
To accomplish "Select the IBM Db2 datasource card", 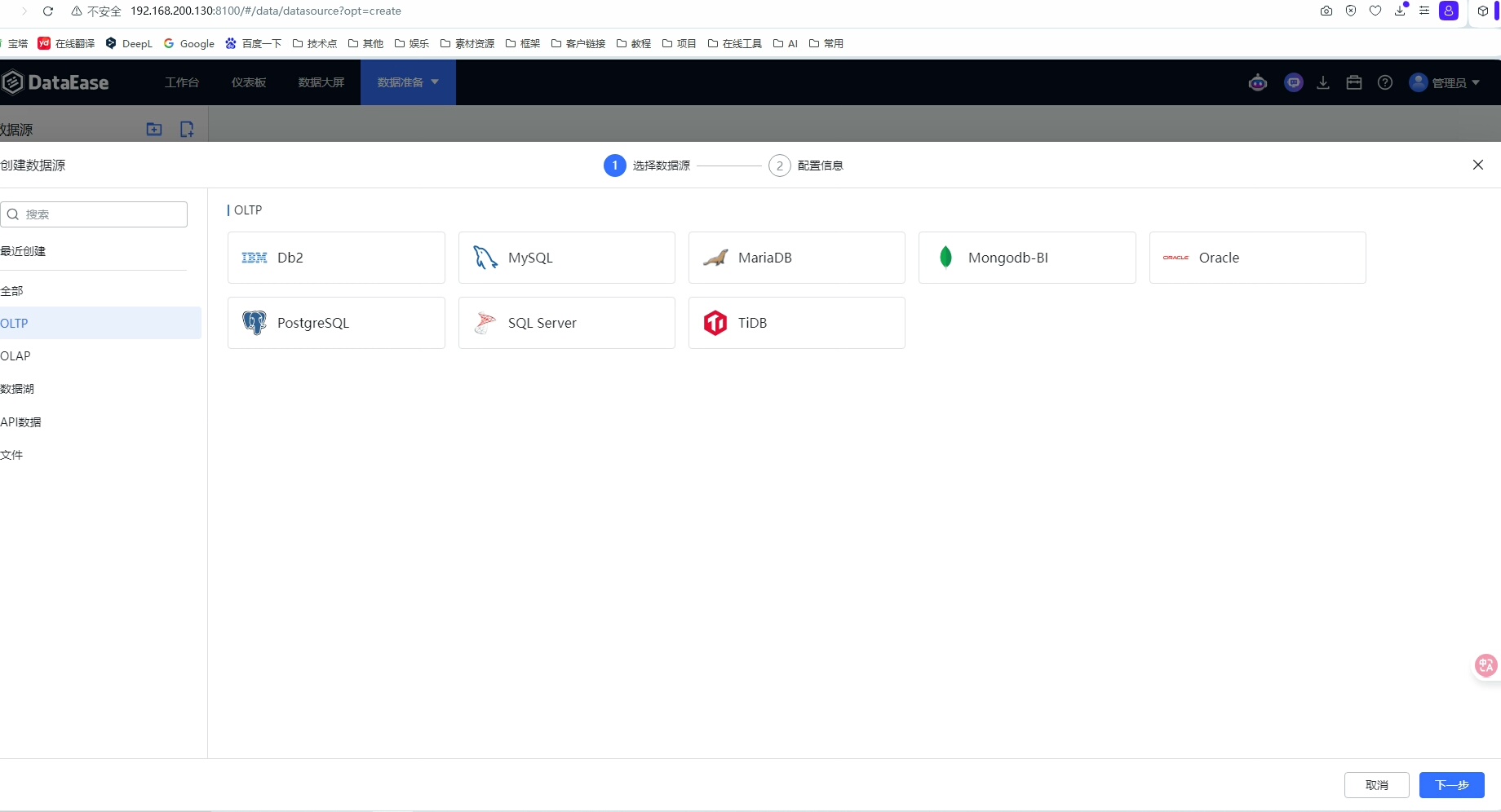I will pyautogui.click(x=336, y=258).
